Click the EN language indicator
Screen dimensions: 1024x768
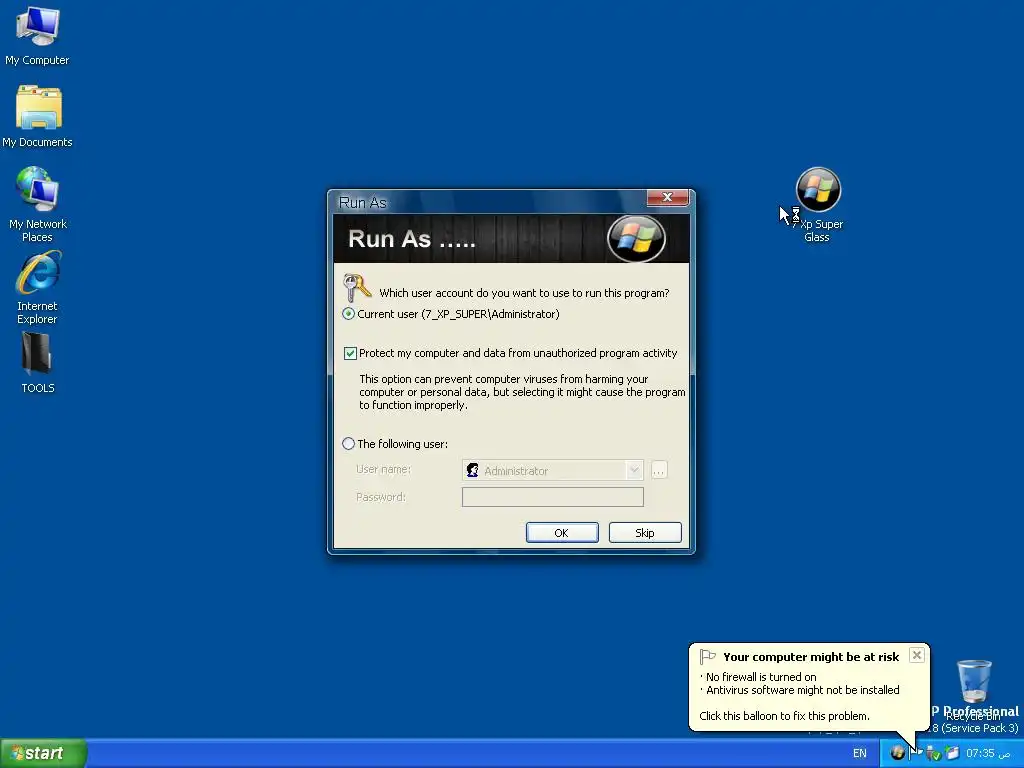[x=859, y=753]
